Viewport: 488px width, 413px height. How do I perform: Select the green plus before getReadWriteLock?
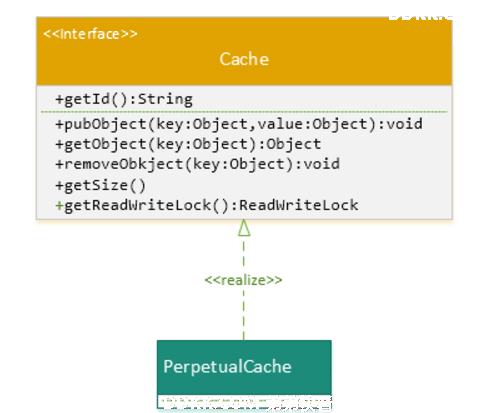click(59, 206)
